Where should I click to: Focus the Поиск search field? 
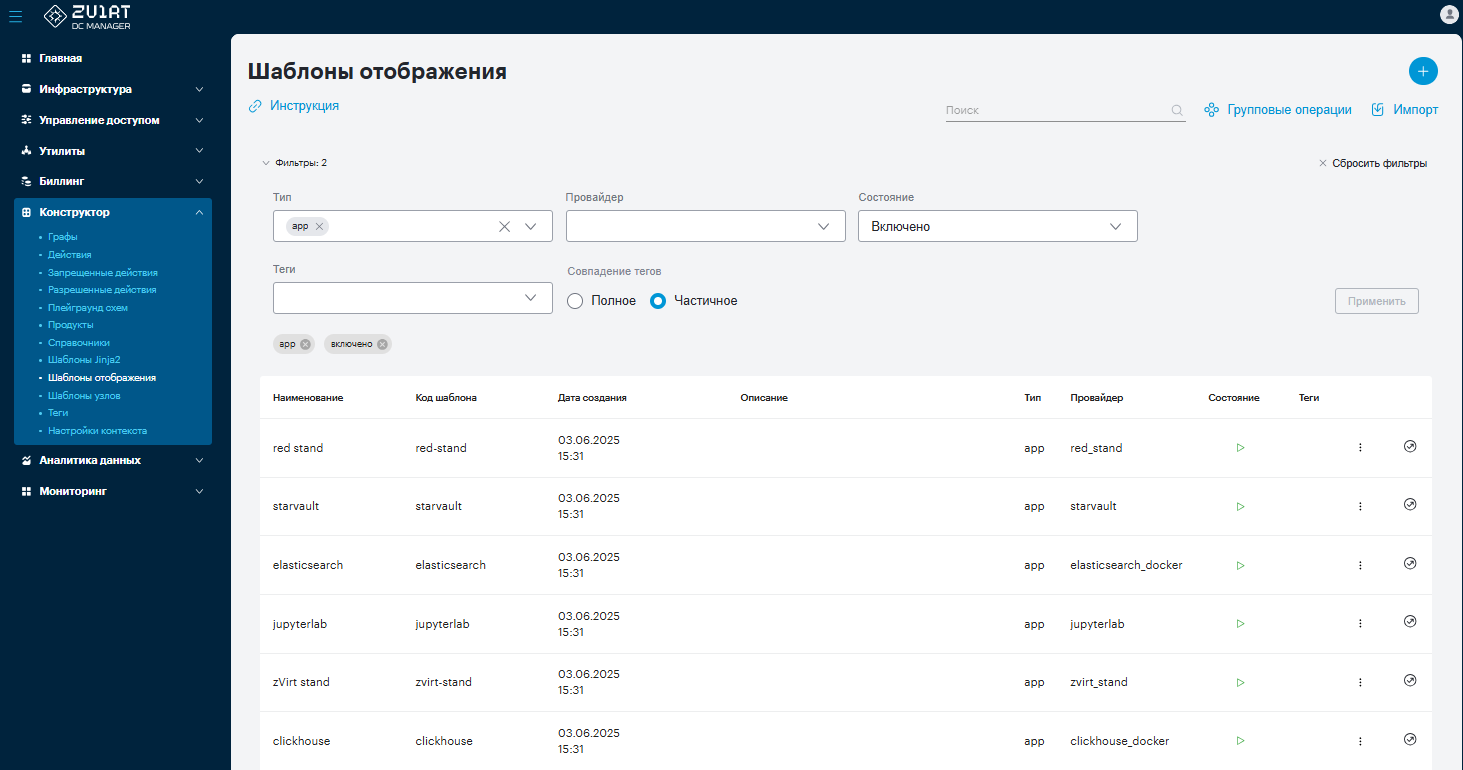[x=1056, y=111]
